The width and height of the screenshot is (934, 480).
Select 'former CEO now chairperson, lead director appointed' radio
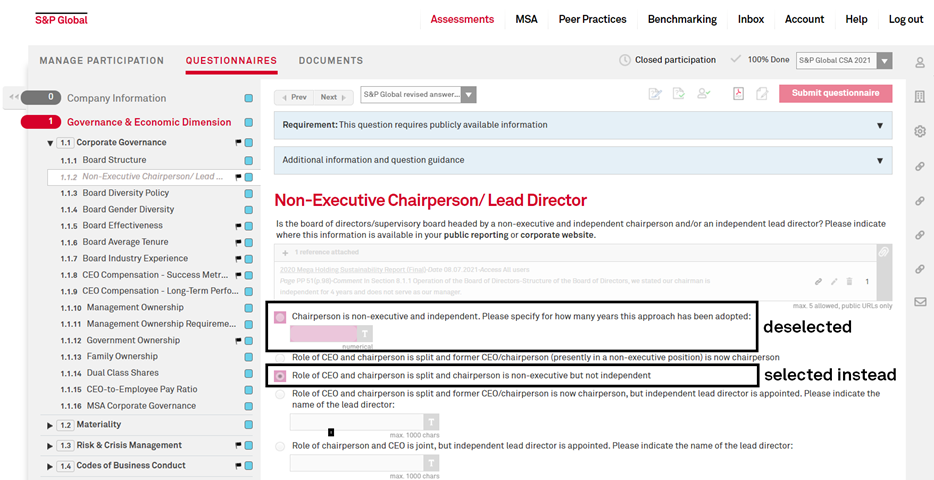[x=280, y=394]
